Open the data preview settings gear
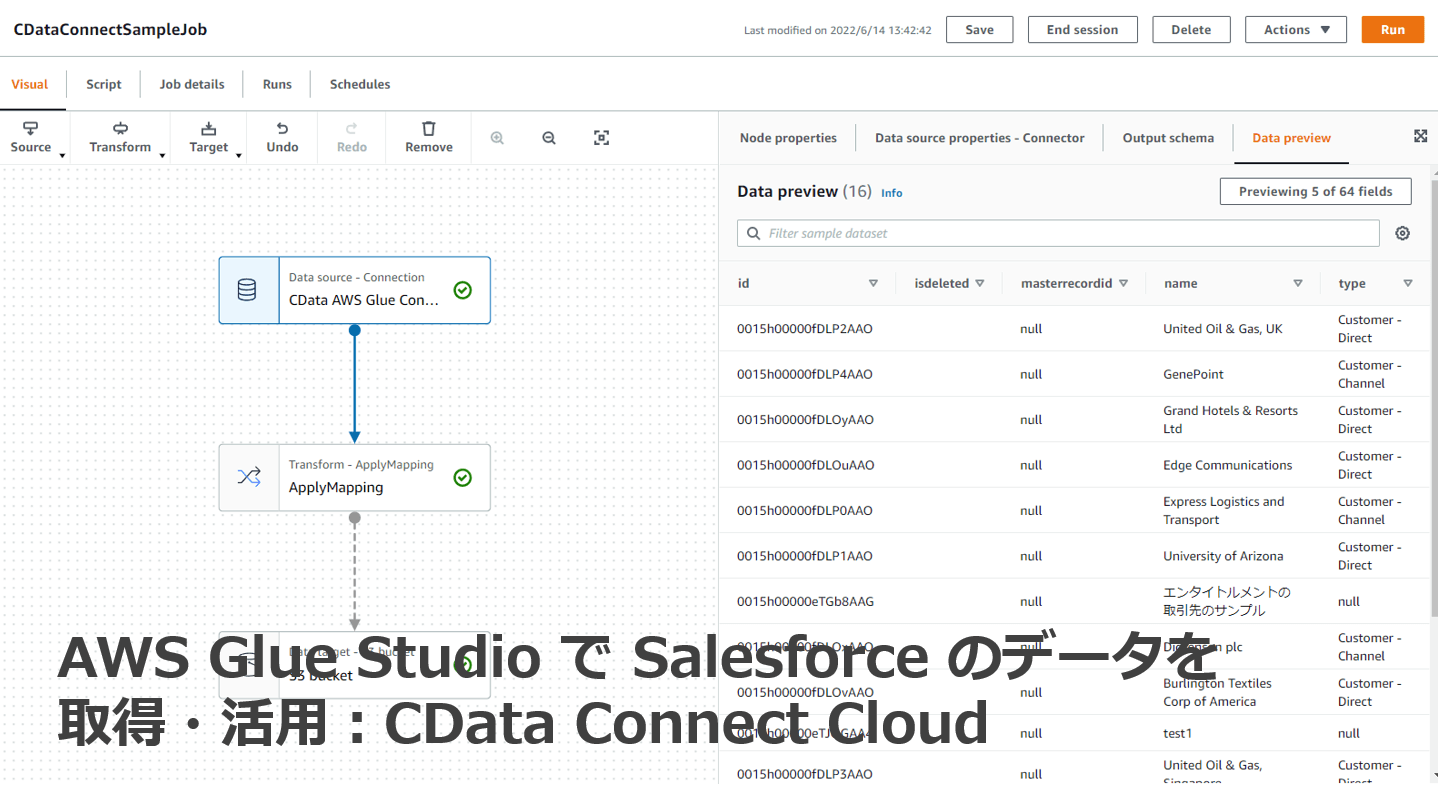 [x=1402, y=232]
